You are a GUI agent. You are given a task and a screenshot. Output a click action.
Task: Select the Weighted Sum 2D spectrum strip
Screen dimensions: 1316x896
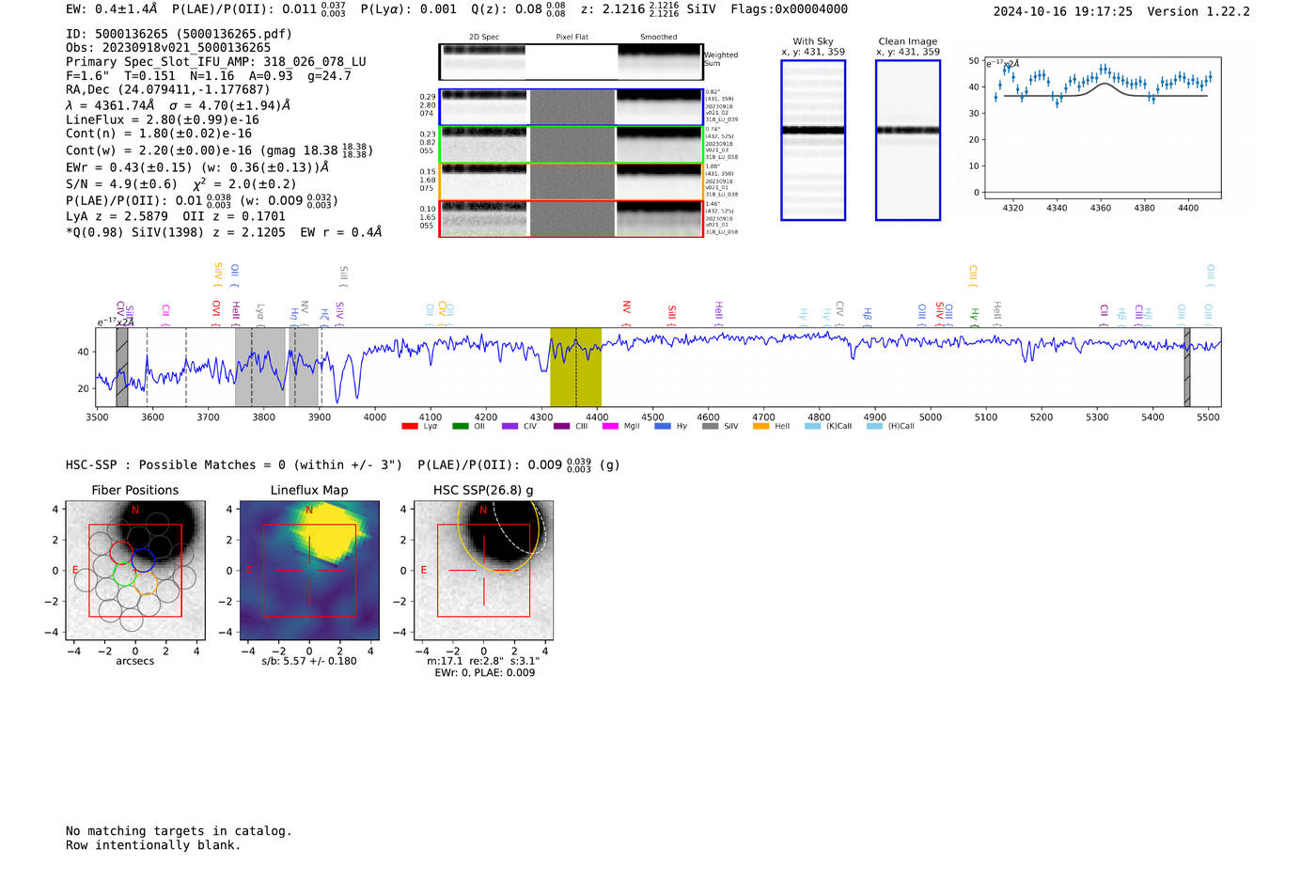pyautogui.click(x=571, y=62)
